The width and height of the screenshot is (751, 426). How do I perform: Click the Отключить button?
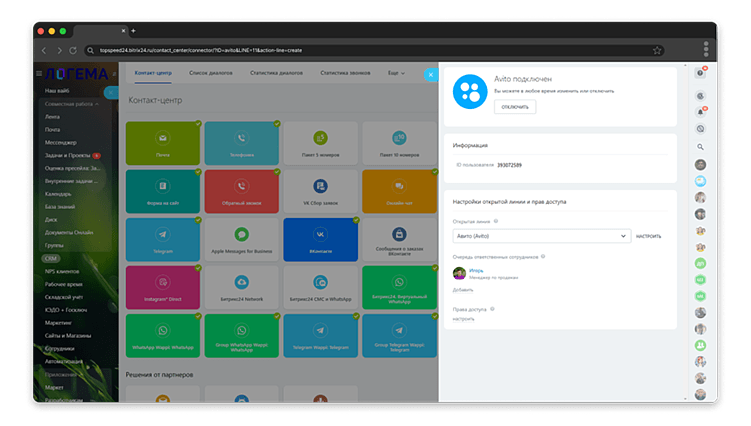(x=515, y=107)
